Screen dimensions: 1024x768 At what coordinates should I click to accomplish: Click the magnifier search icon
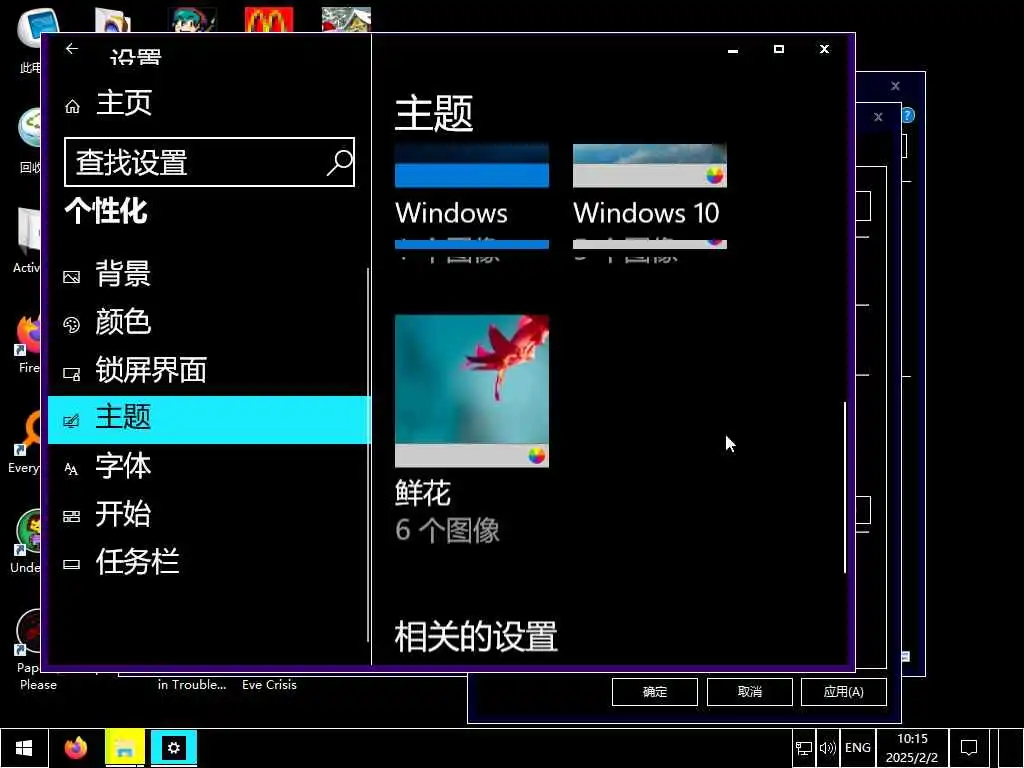(340, 162)
